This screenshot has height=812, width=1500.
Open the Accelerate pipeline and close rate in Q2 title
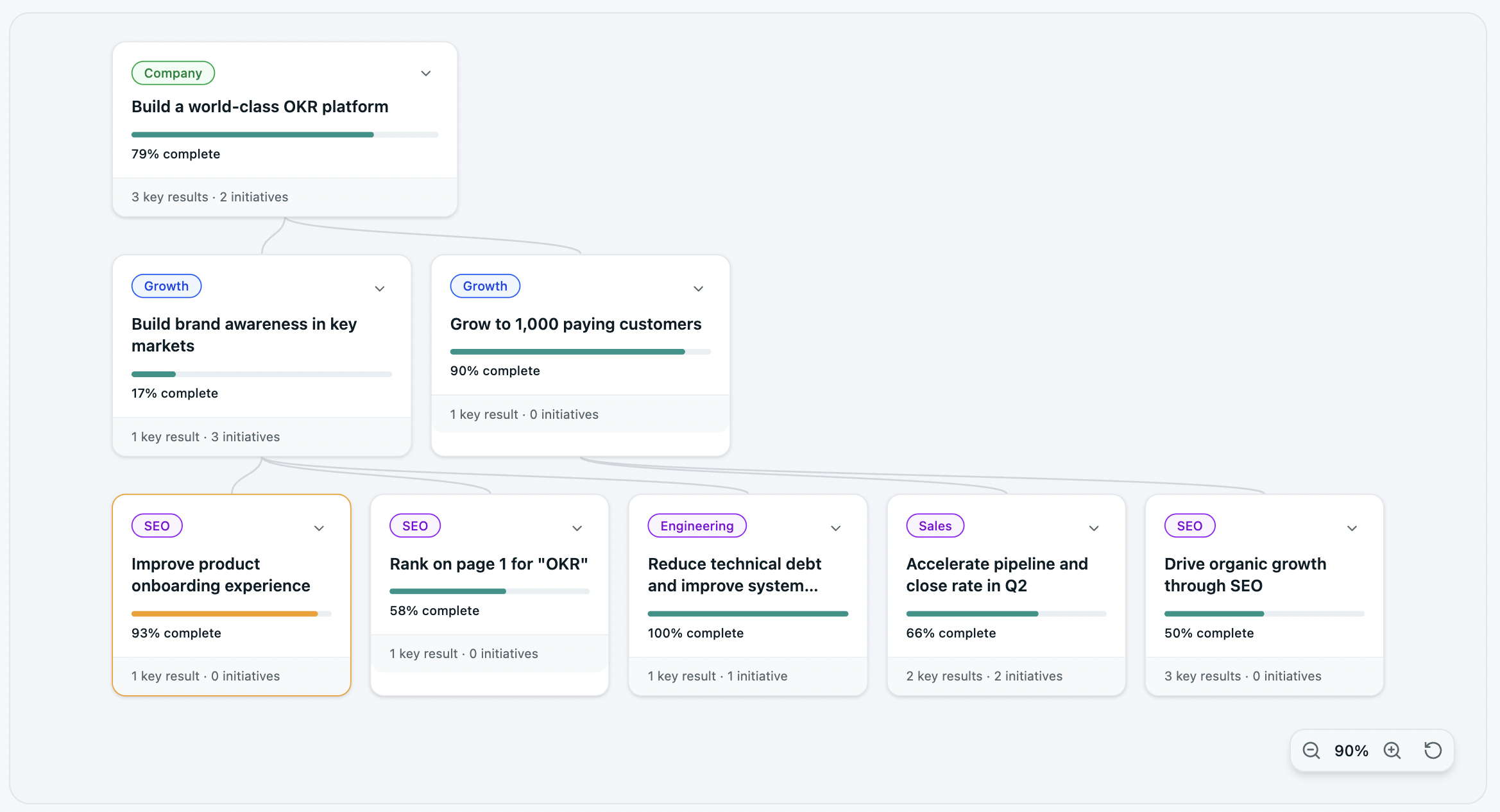tap(997, 575)
